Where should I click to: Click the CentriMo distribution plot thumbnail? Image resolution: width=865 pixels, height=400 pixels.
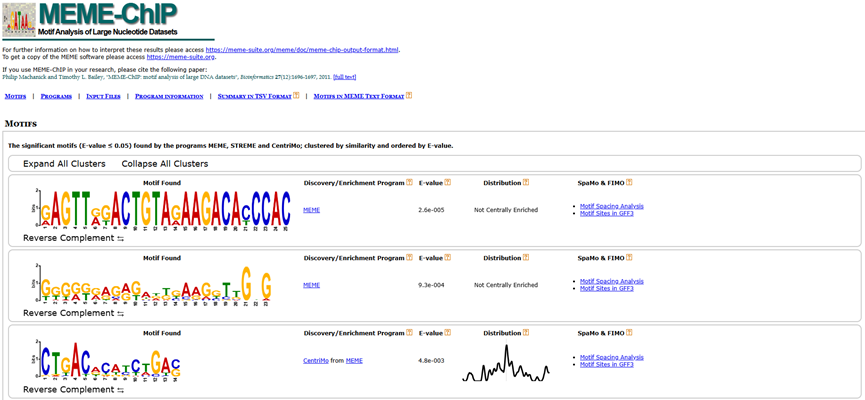(x=506, y=363)
